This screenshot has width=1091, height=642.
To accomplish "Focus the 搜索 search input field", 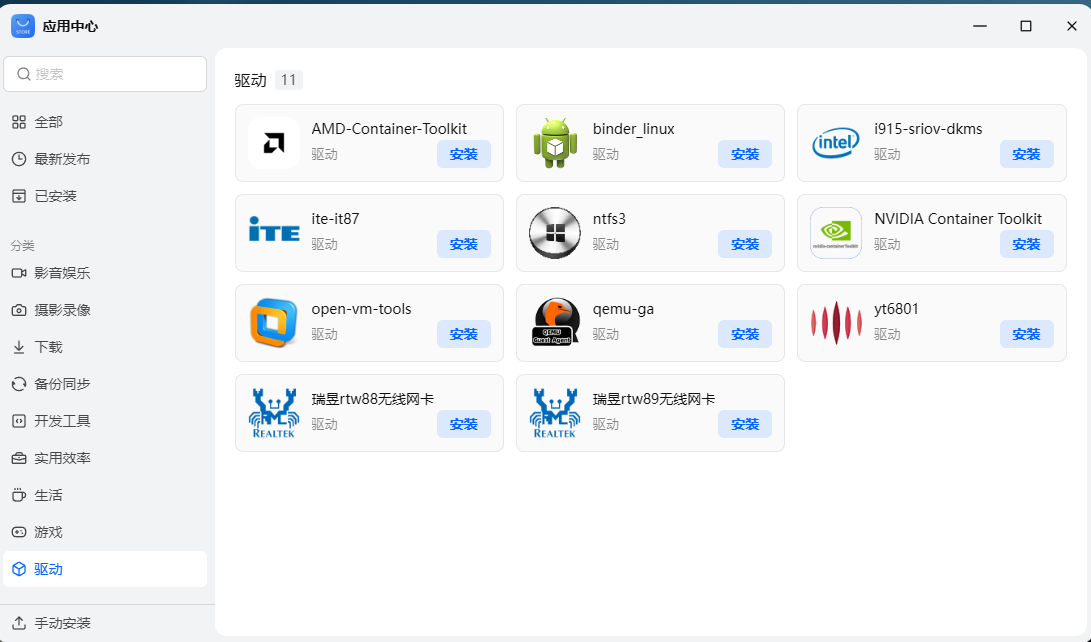I will 105,74.
